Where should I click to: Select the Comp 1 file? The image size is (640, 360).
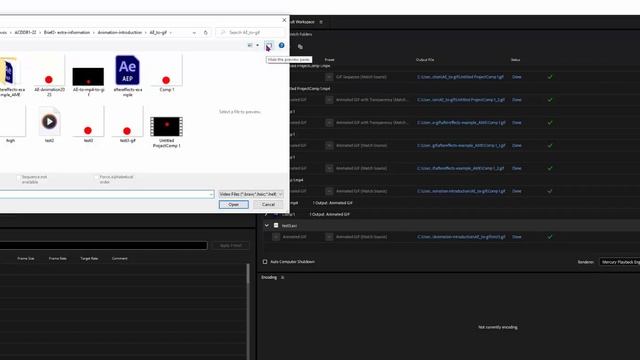[x=167, y=73]
